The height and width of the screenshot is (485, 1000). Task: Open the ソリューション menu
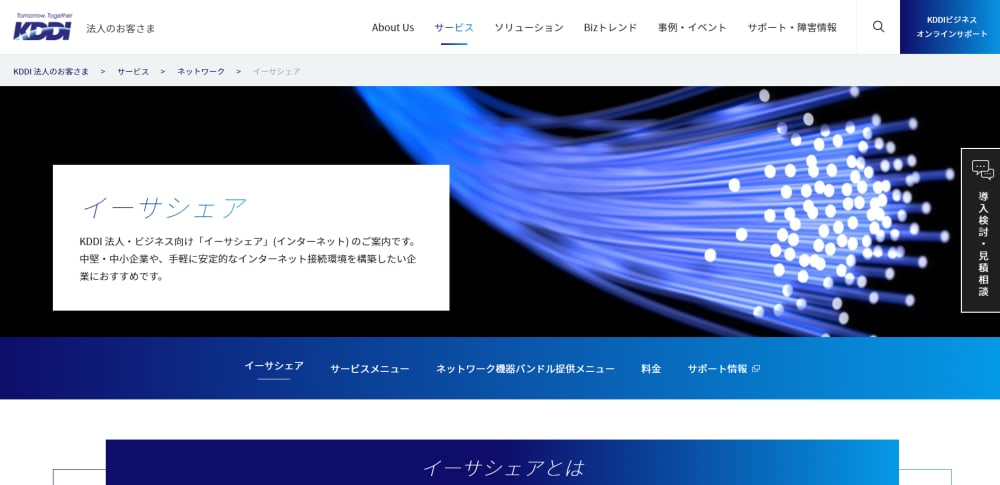pyautogui.click(x=529, y=27)
